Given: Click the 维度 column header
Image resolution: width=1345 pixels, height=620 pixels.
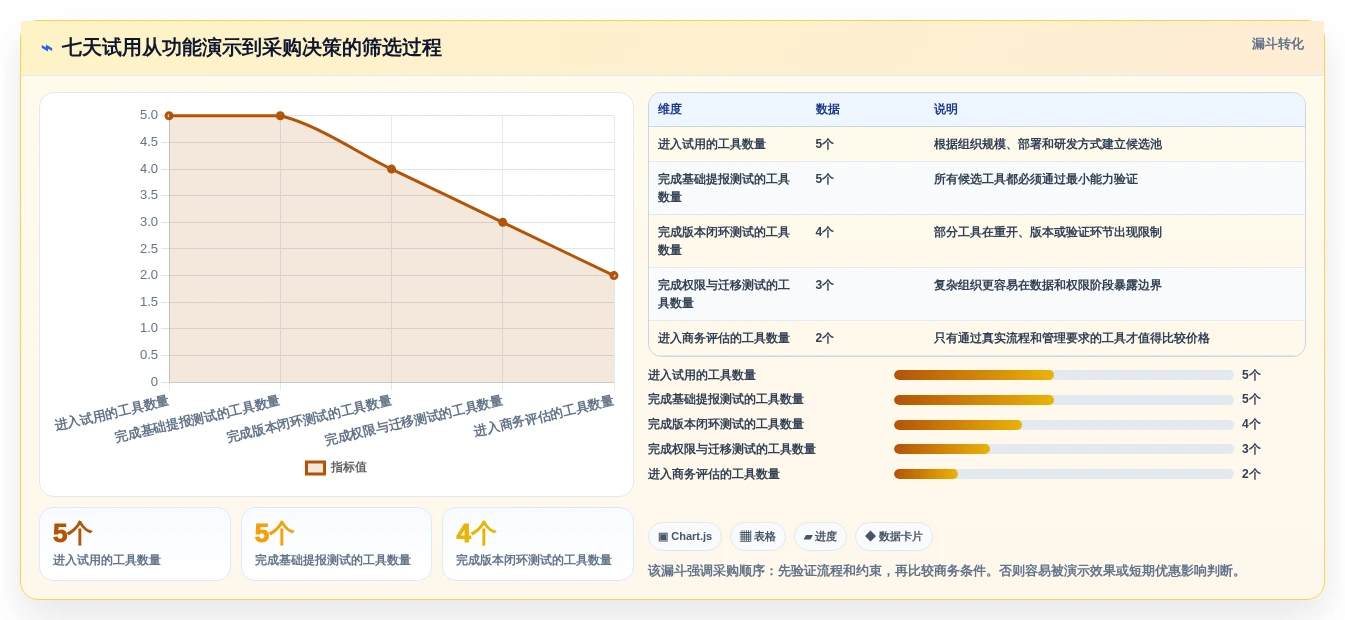Looking at the screenshot, I should click(x=670, y=109).
